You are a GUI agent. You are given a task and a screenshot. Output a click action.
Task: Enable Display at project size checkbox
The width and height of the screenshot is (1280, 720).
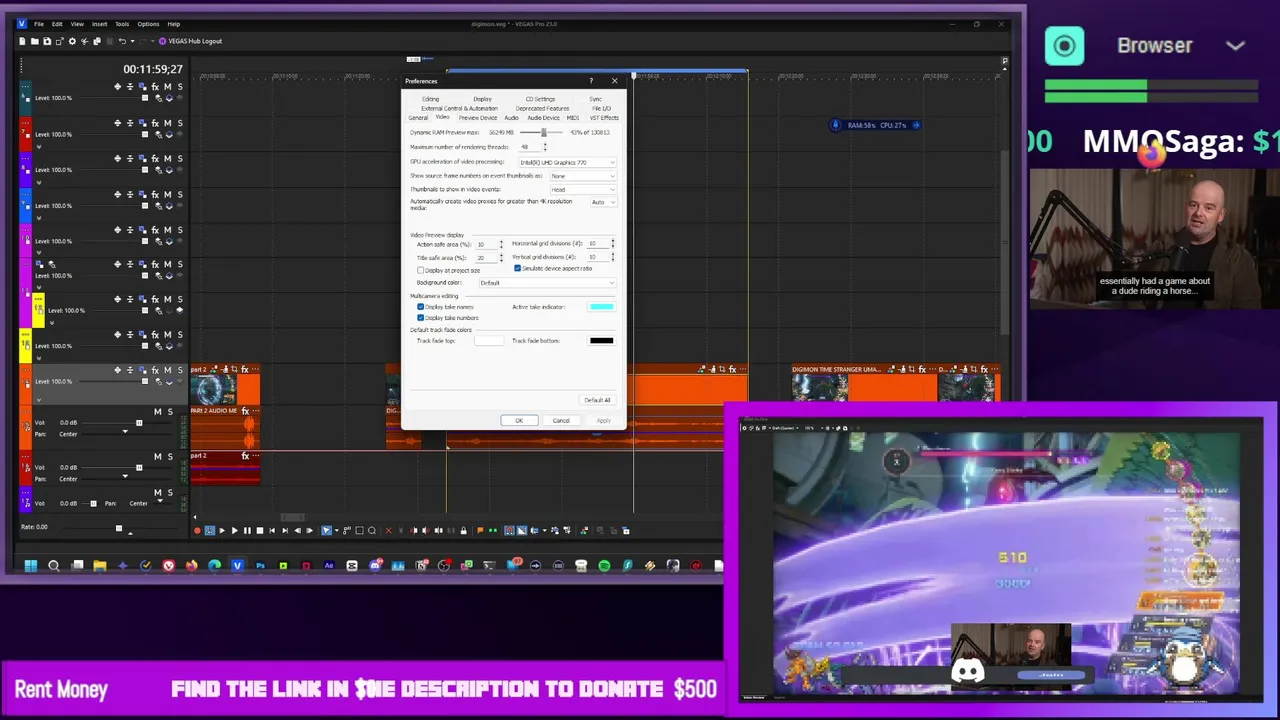pos(421,271)
